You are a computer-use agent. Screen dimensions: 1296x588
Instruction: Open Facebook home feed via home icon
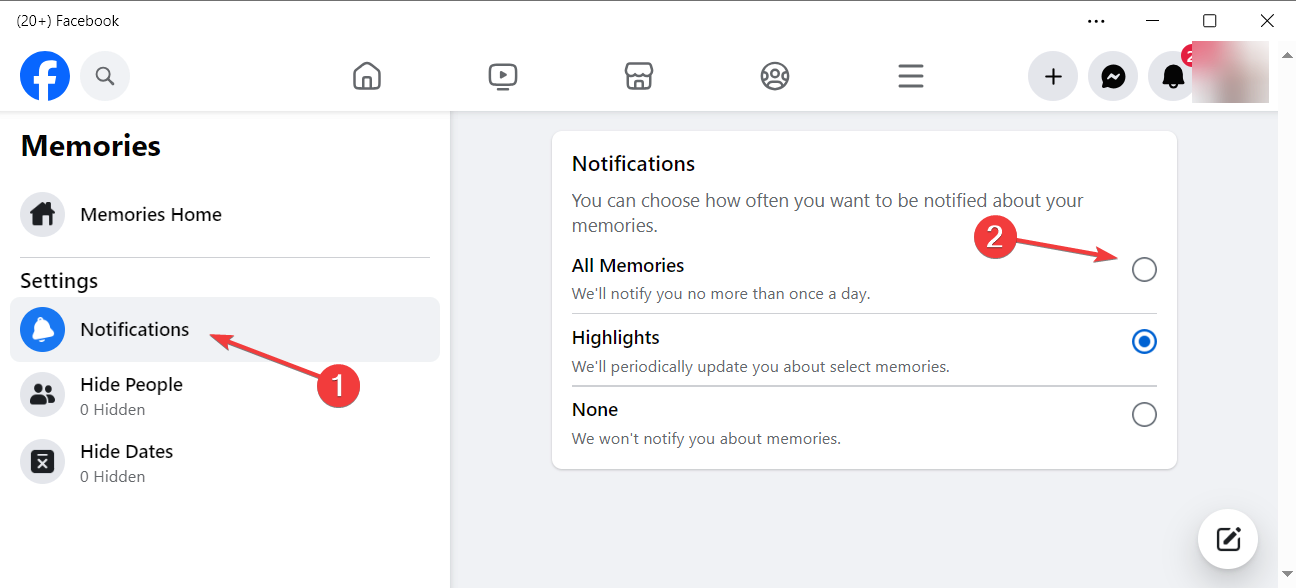pyautogui.click(x=366, y=75)
